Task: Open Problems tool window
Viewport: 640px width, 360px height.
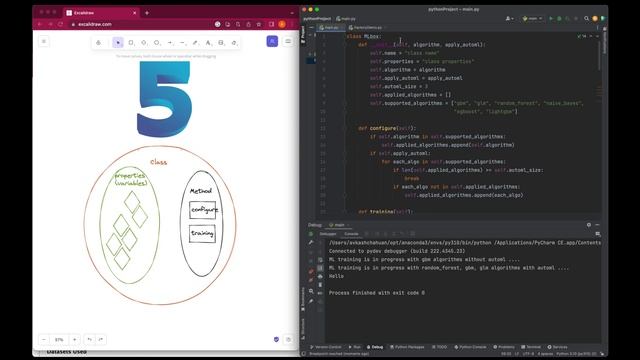Action: (504, 347)
